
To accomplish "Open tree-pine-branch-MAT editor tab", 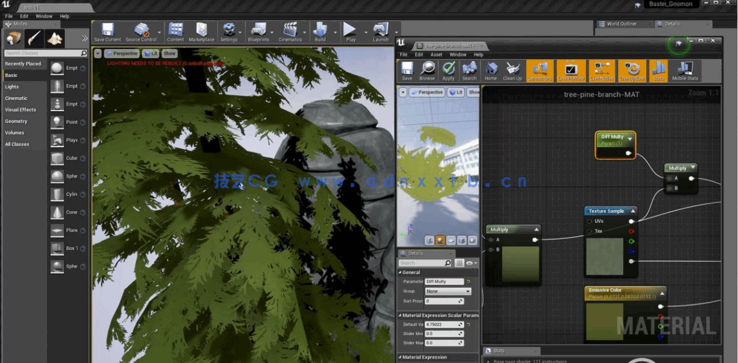I will pyautogui.click(x=451, y=46).
